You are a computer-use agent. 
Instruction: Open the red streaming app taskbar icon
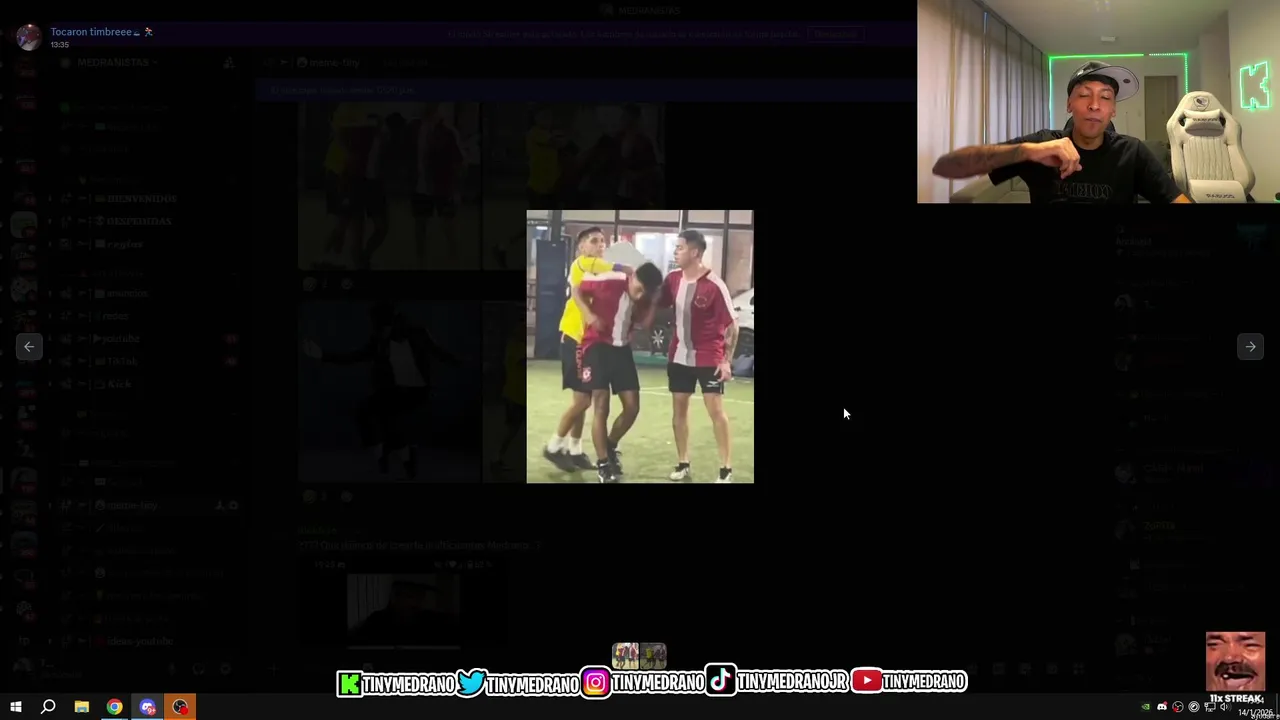(180, 707)
